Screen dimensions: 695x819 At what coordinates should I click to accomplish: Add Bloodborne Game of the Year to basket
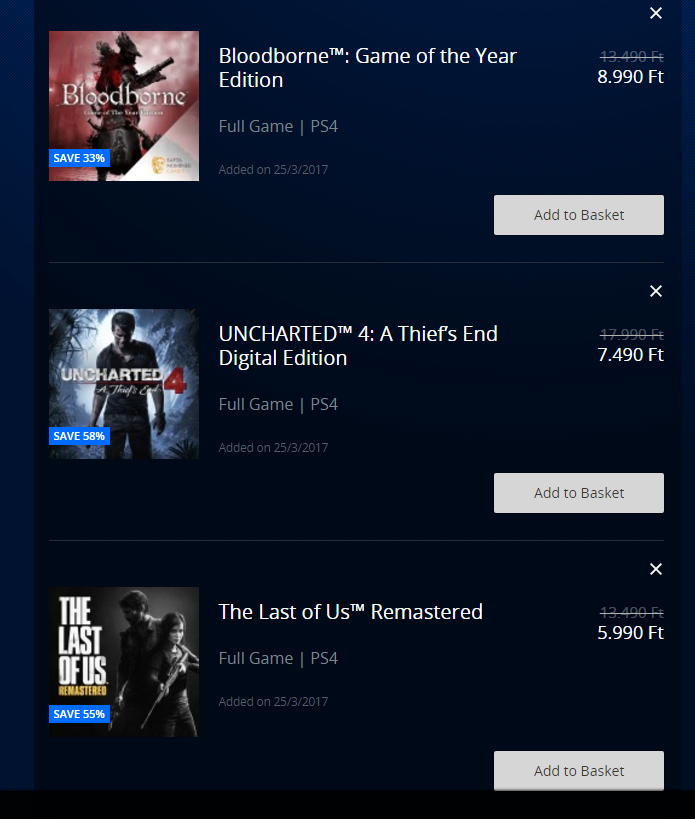(579, 215)
